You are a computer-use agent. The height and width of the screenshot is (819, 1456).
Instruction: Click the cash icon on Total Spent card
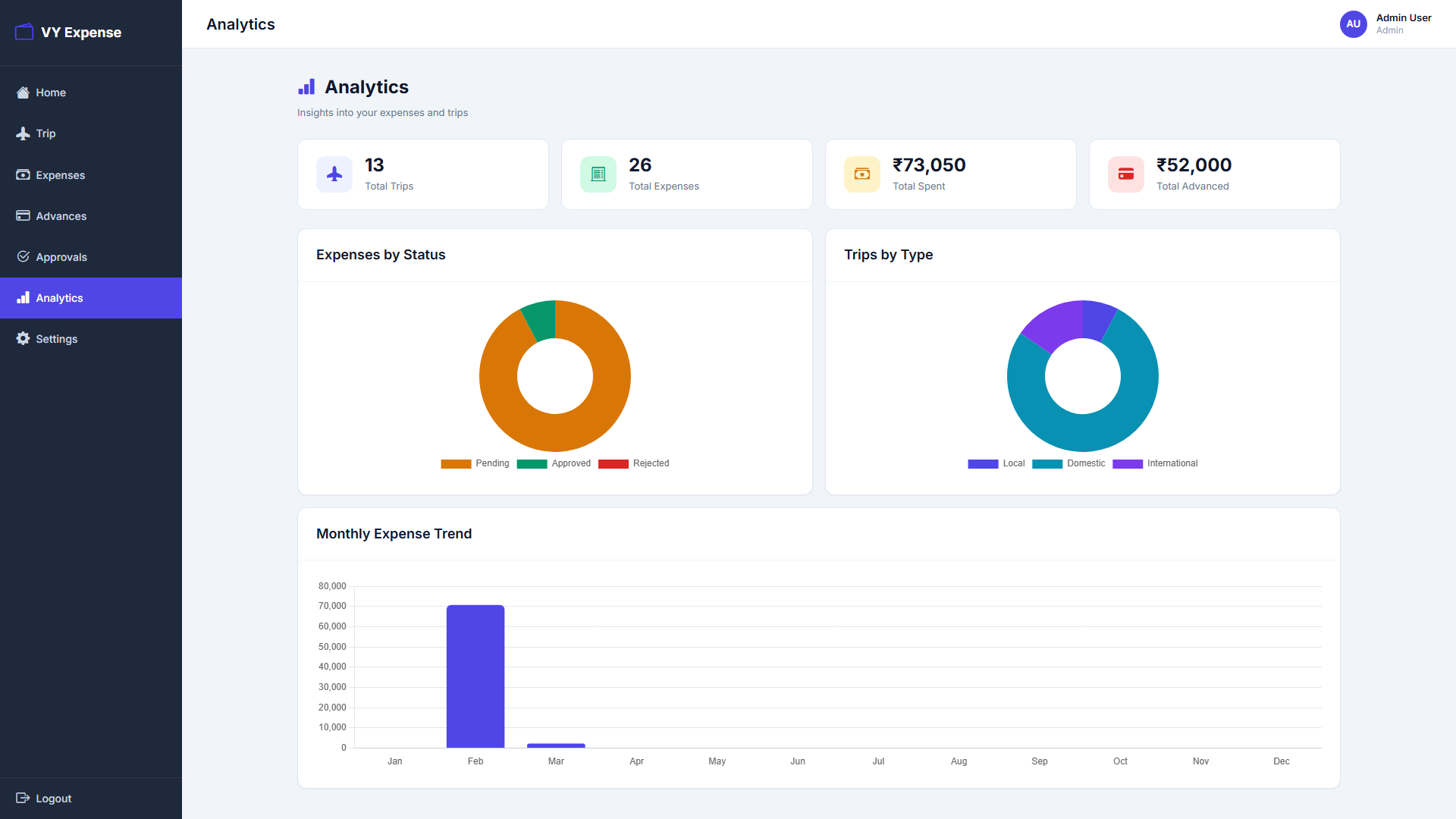pos(861,174)
